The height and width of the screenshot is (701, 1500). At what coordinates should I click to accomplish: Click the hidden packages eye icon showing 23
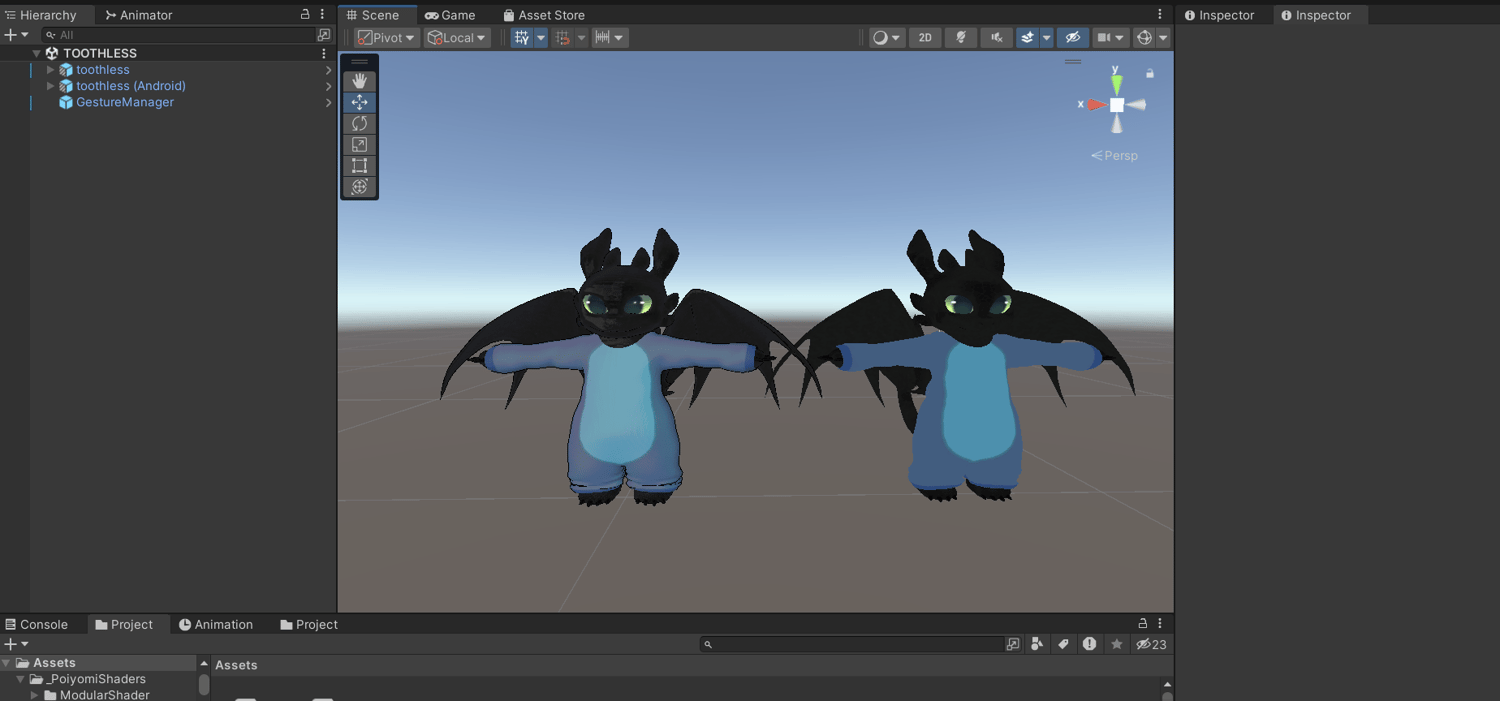click(1151, 644)
